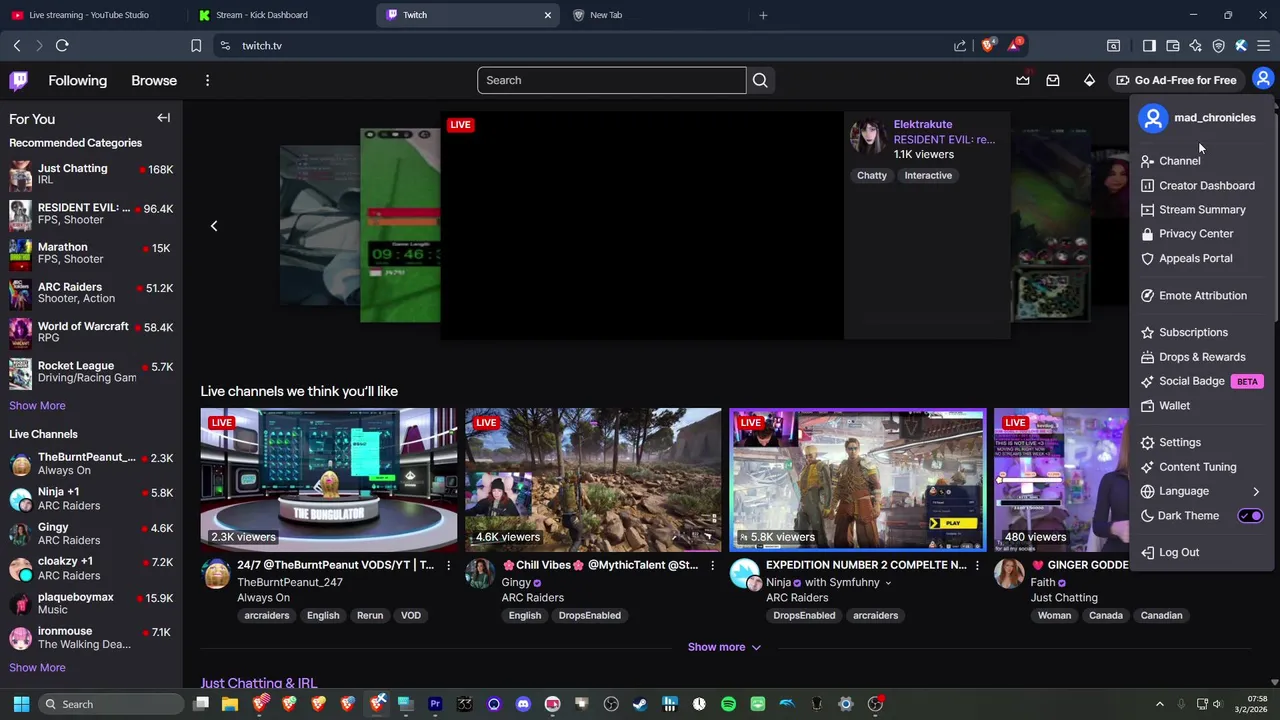Open the more options three-dot menu in Twitch header
The width and height of the screenshot is (1280, 720).
[x=207, y=81]
